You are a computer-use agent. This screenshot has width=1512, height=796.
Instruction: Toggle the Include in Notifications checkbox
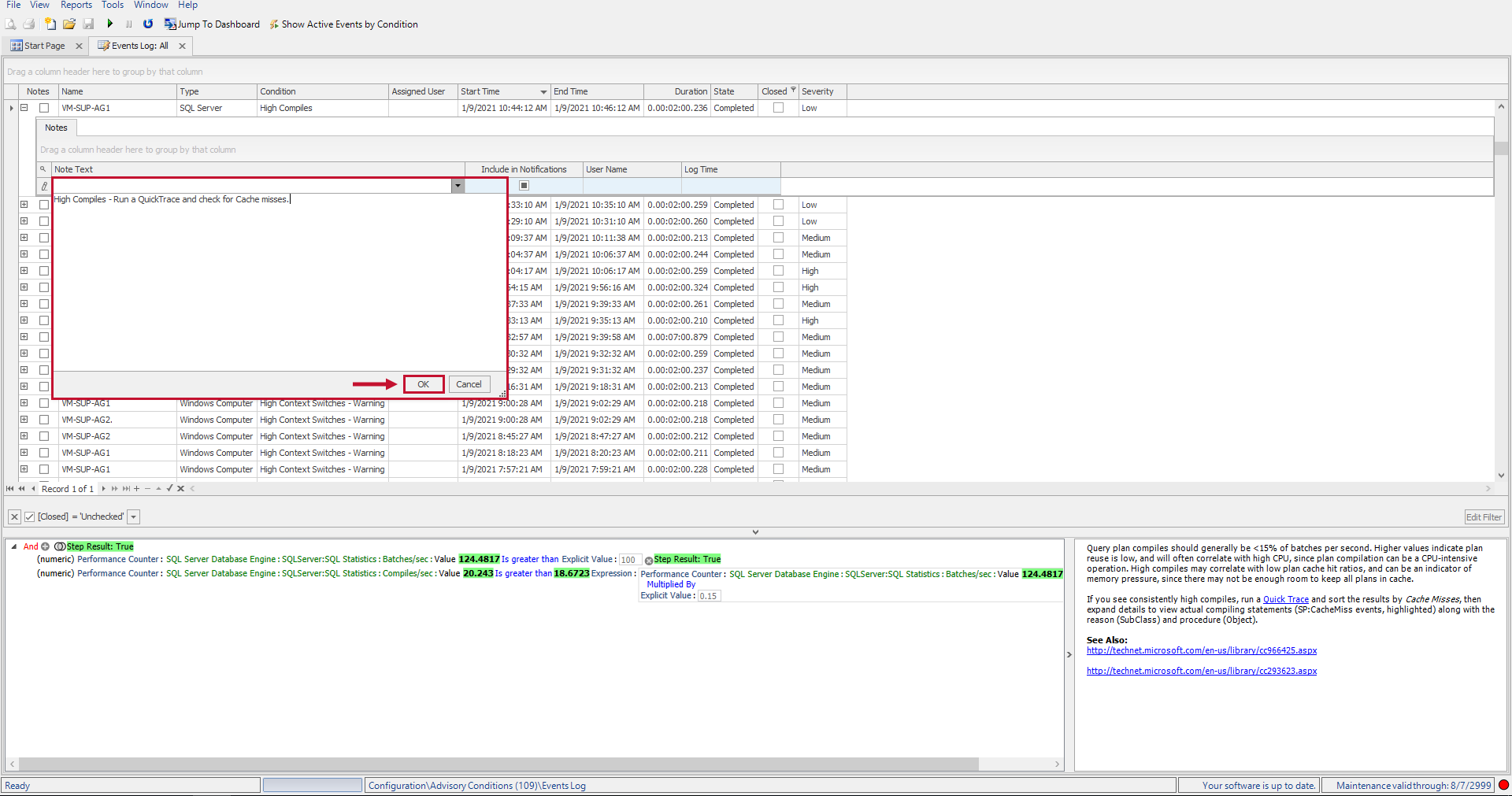(x=524, y=186)
